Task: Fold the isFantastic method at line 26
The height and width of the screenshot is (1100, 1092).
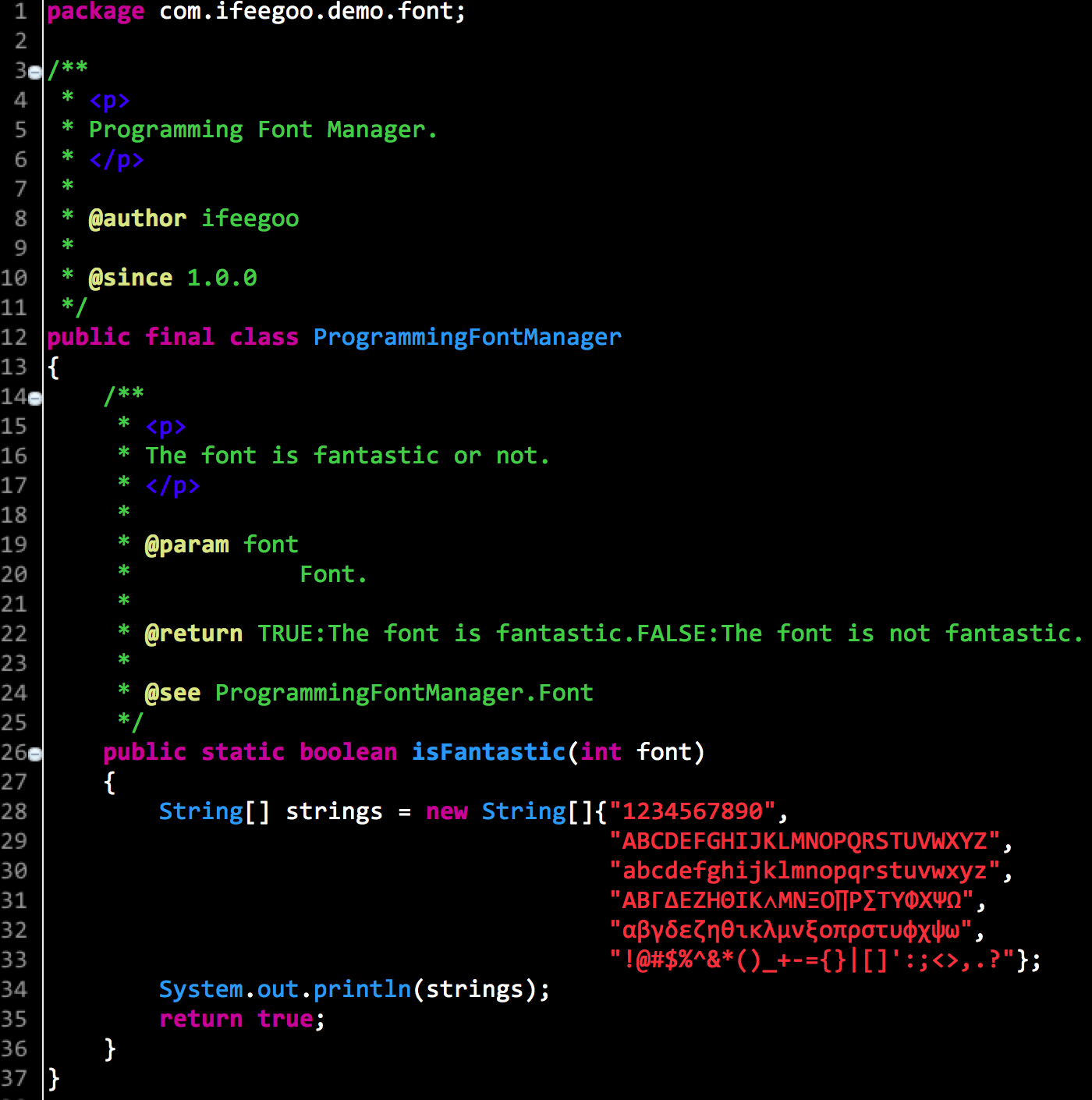Action: (x=34, y=754)
